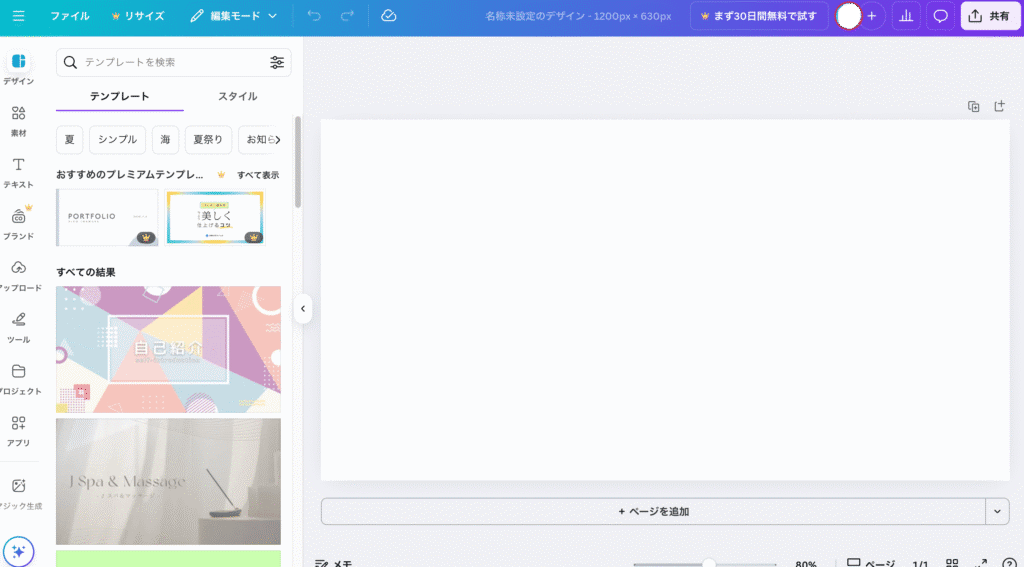This screenshot has height=567, width=1024.
Task: Open the テキスト text panel
Action: (x=18, y=172)
